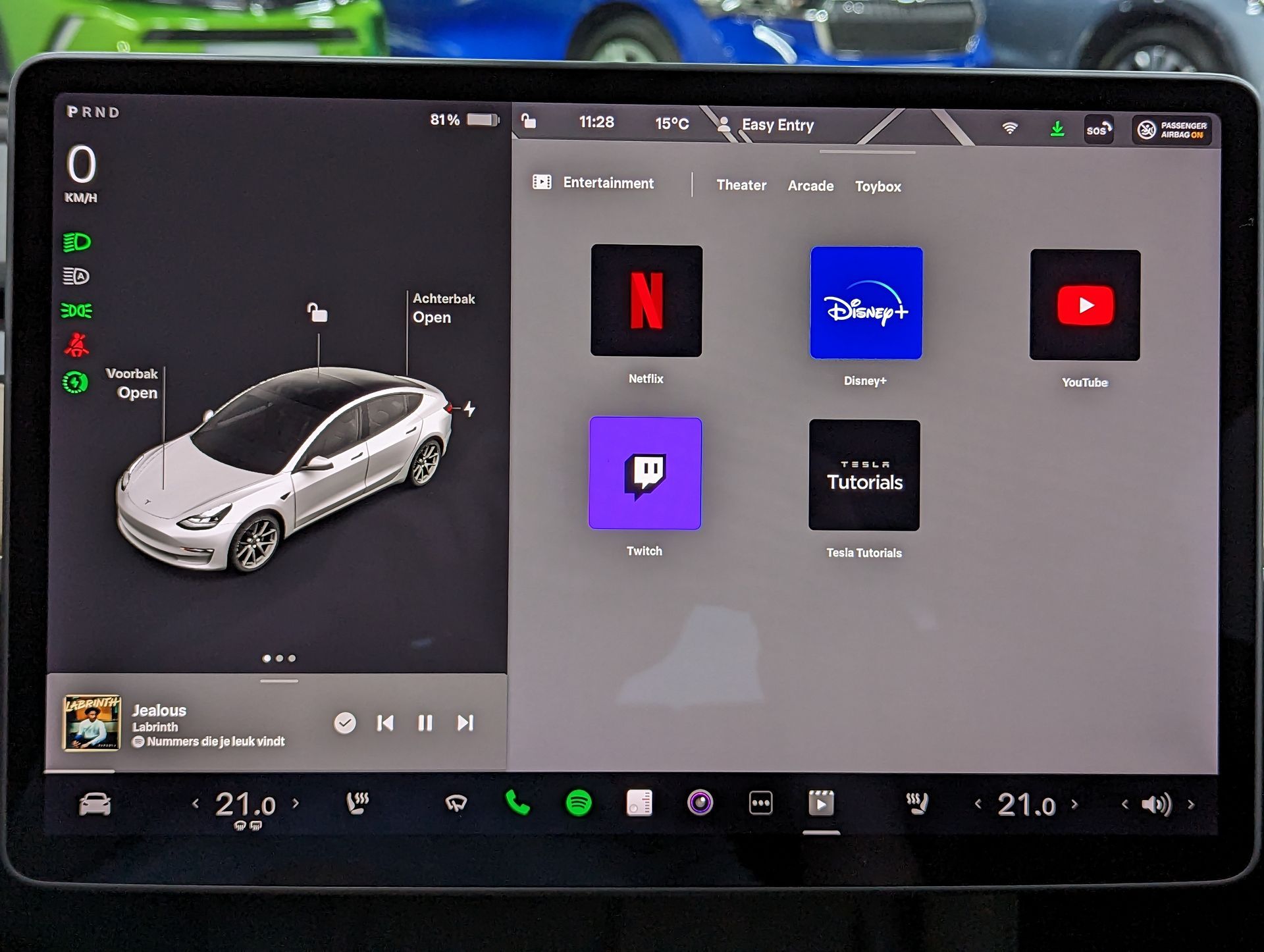This screenshot has height=952, width=1264.
Task: Tap the red seatbelt warning icon
Action: (x=76, y=344)
